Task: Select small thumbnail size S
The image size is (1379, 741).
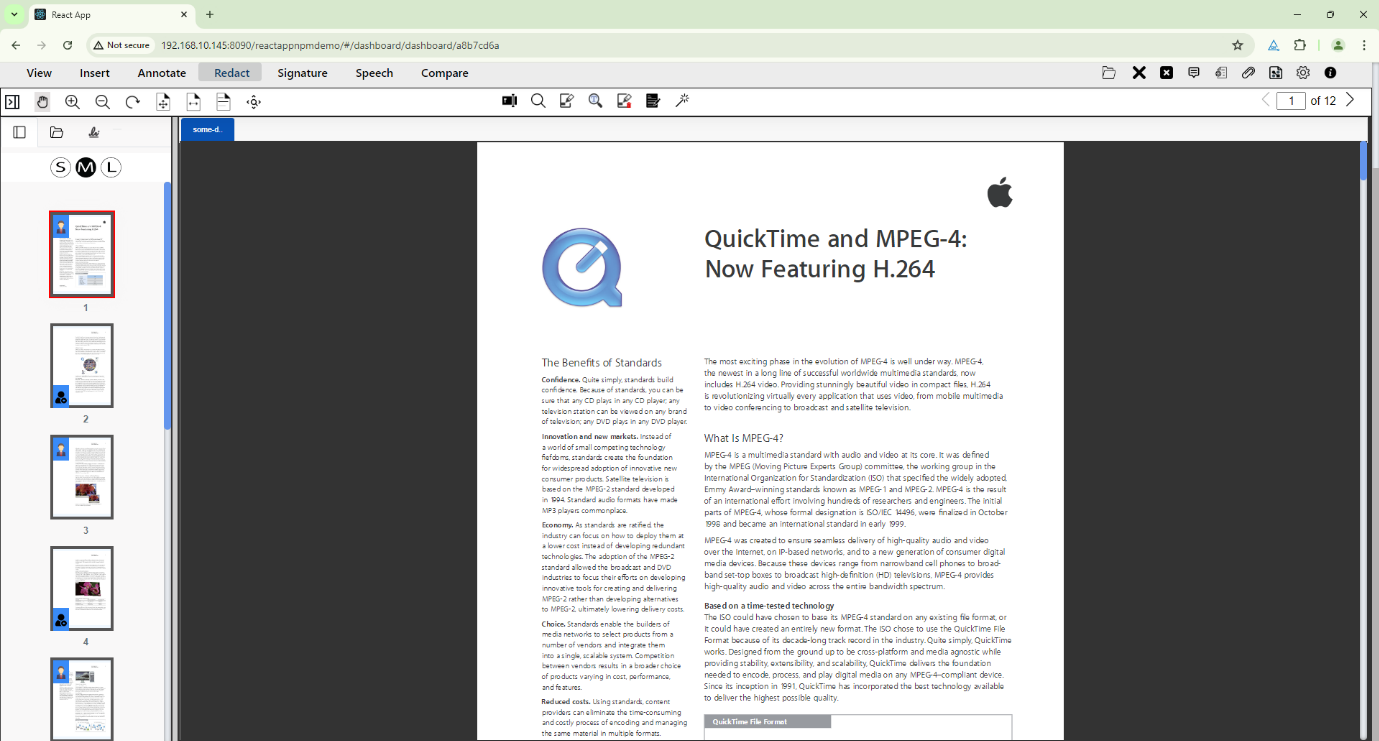Action: 60,167
